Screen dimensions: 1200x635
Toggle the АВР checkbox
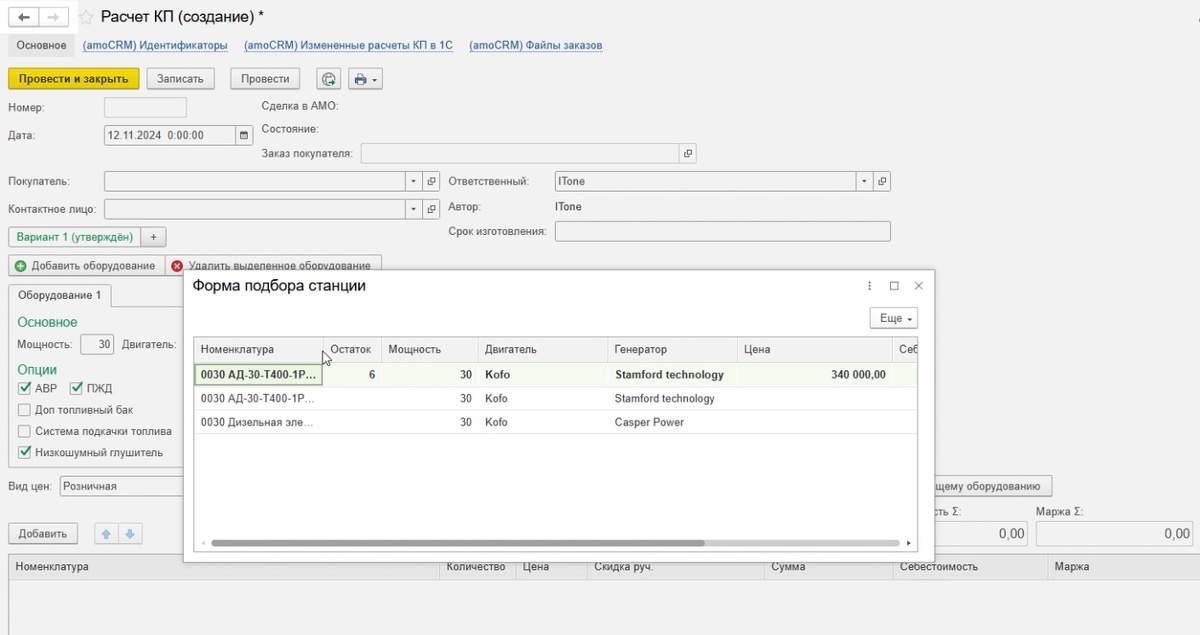(25, 388)
